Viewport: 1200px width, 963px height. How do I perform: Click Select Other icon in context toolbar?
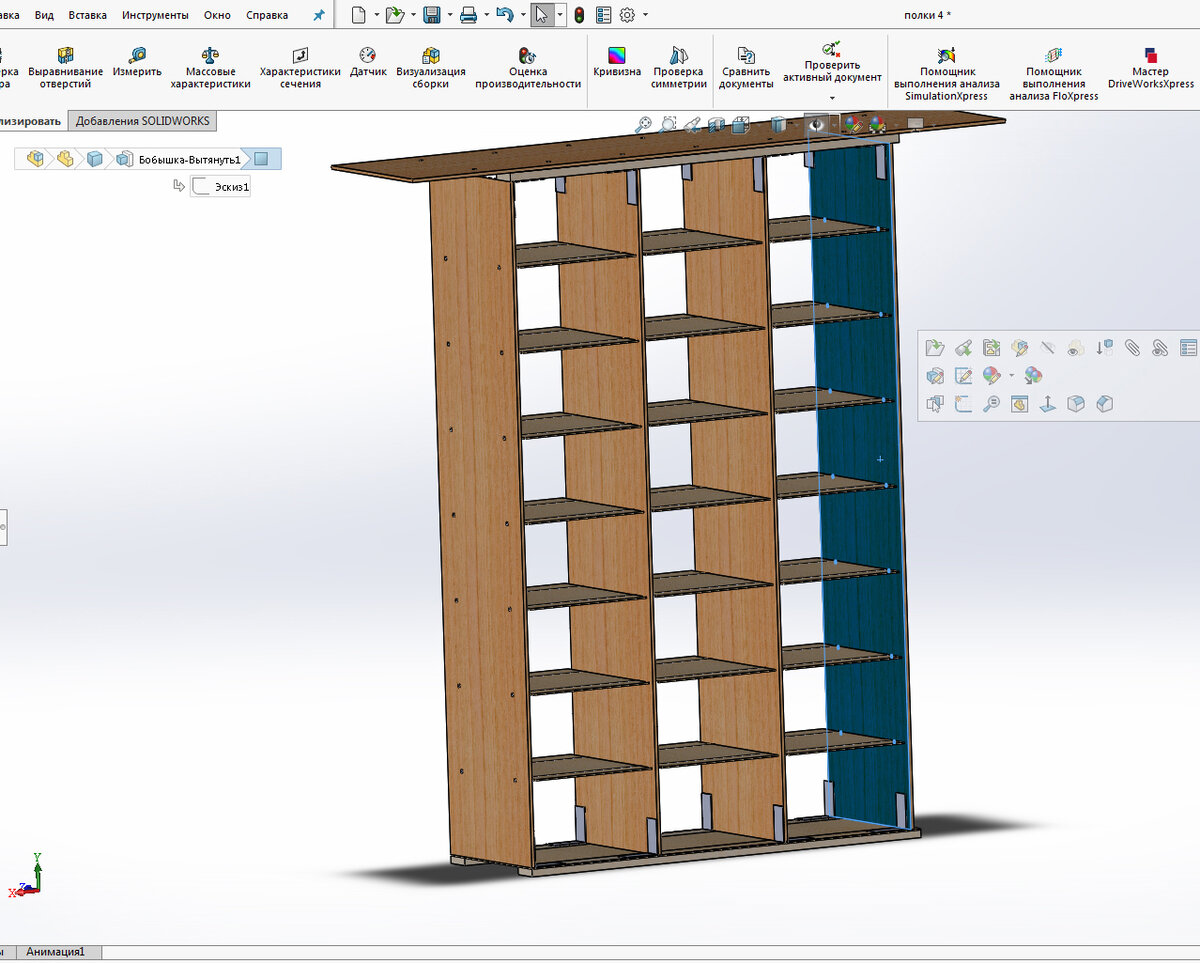click(x=935, y=404)
